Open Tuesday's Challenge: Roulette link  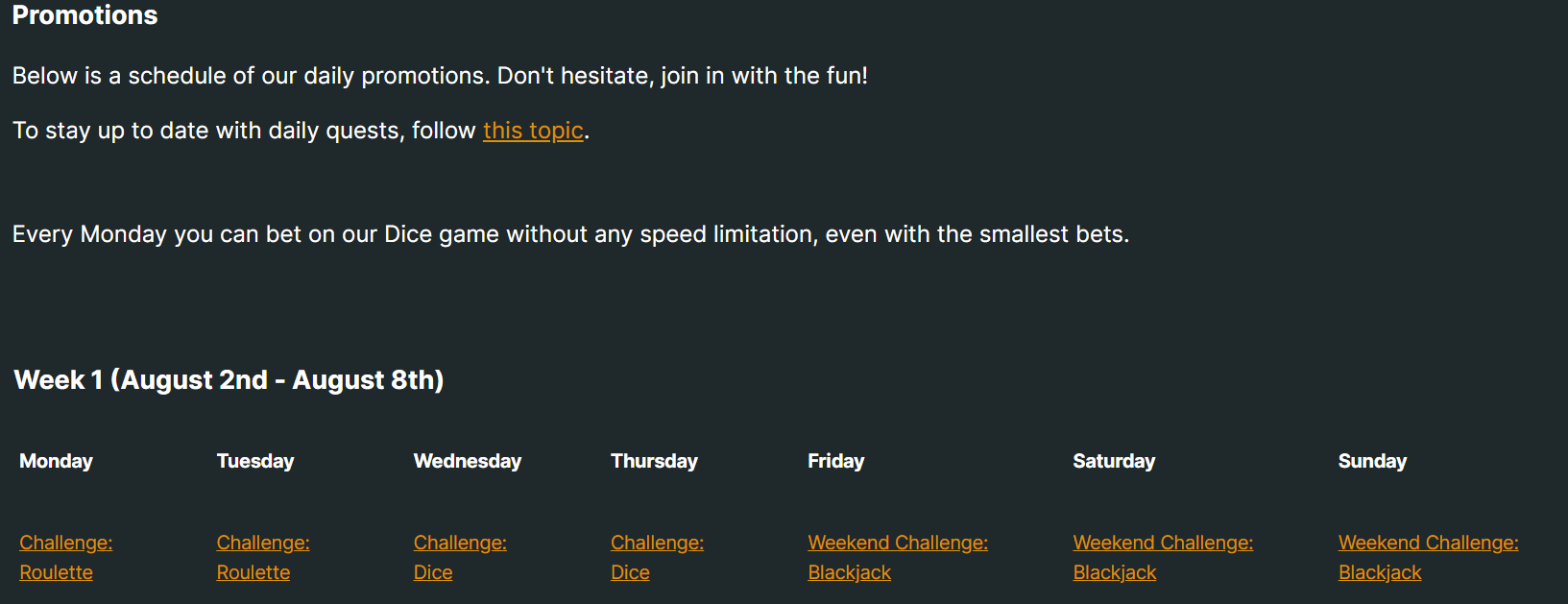pos(263,557)
